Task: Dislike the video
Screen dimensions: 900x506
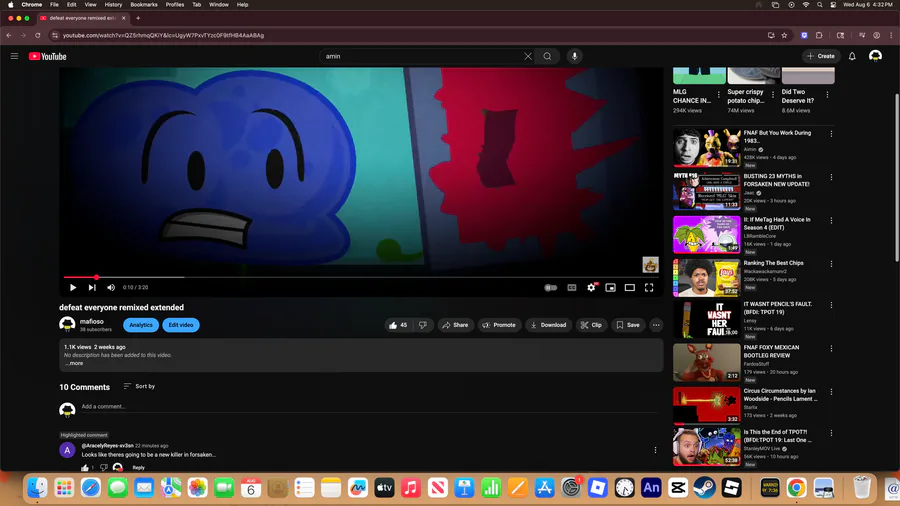Action: pos(423,325)
